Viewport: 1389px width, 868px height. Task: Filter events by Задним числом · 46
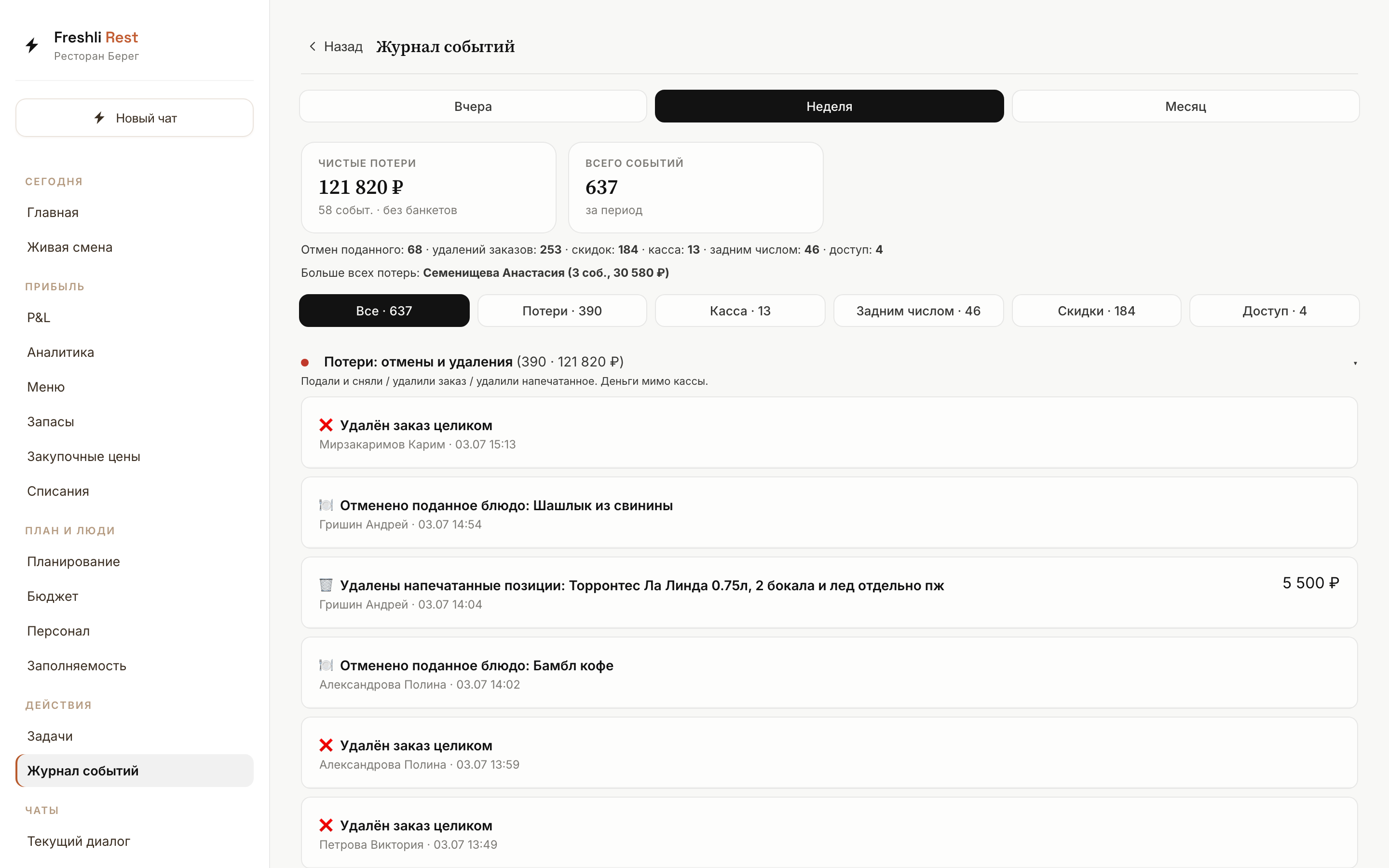[918, 311]
